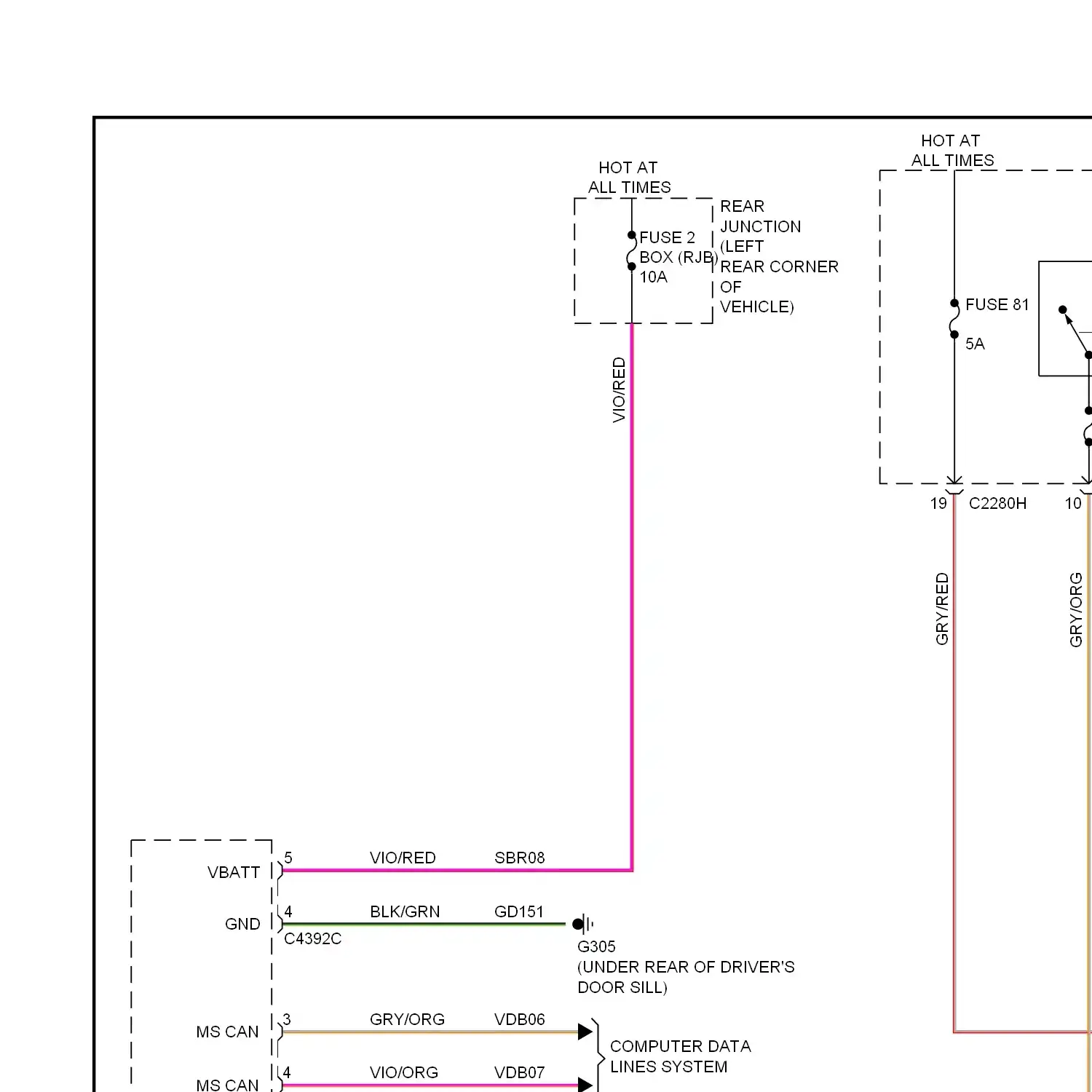Select the 'MS CAN' label beside VIO/ORG wire
This screenshot has height=1092, width=1092.
click(227, 1085)
